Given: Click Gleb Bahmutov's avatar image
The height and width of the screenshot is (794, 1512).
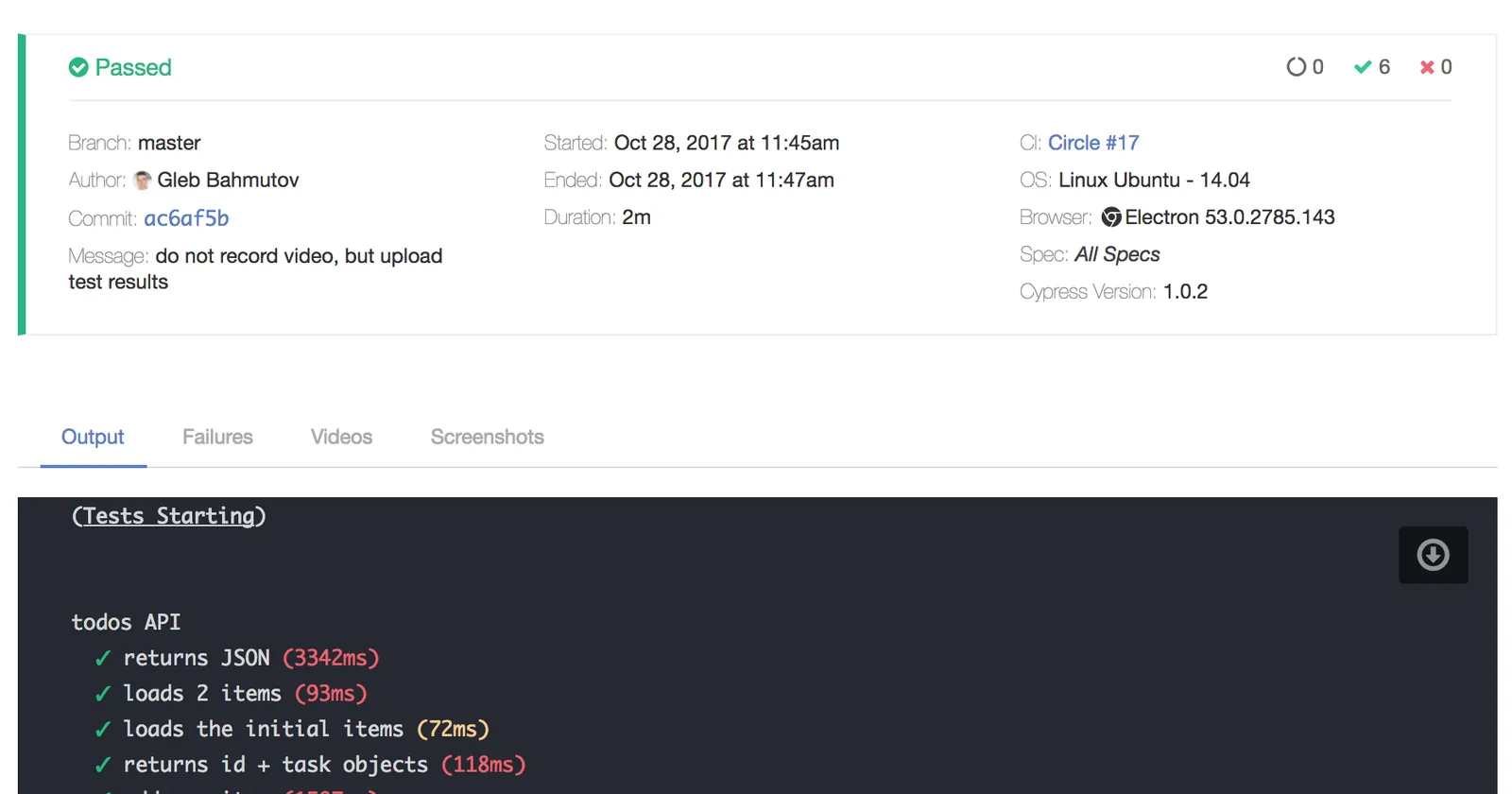Looking at the screenshot, I should [143, 181].
